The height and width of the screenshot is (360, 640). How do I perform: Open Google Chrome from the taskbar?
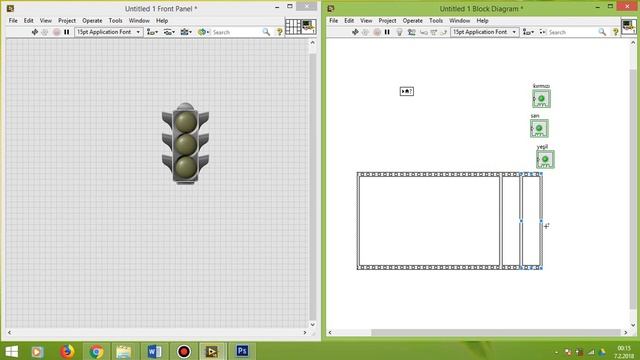(x=96, y=351)
